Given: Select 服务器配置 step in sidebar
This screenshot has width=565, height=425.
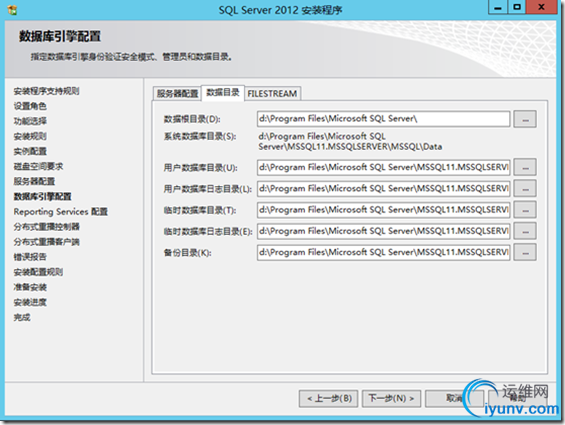Looking at the screenshot, I should [34, 181].
